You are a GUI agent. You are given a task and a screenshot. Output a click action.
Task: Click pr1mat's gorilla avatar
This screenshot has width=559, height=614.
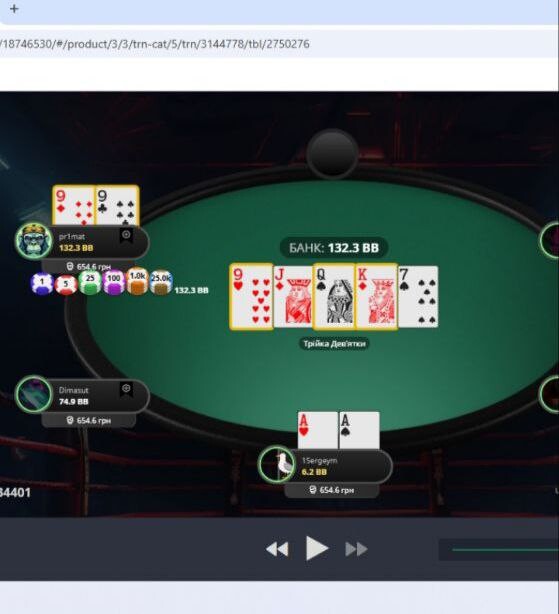[x=34, y=241]
